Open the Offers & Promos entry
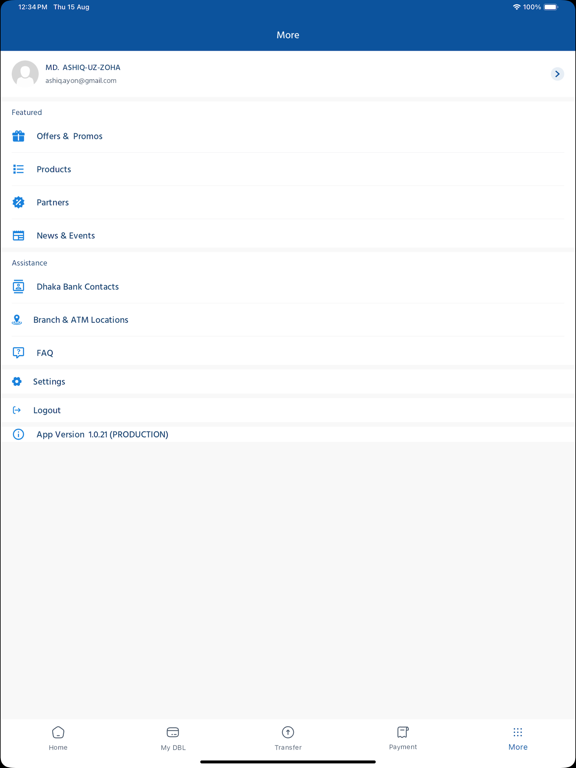Viewport: 576px width, 768px height. [x=288, y=136]
